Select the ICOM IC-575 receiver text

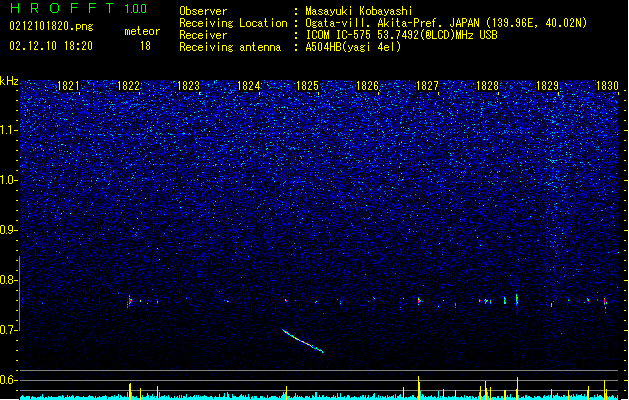click(402, 35)
